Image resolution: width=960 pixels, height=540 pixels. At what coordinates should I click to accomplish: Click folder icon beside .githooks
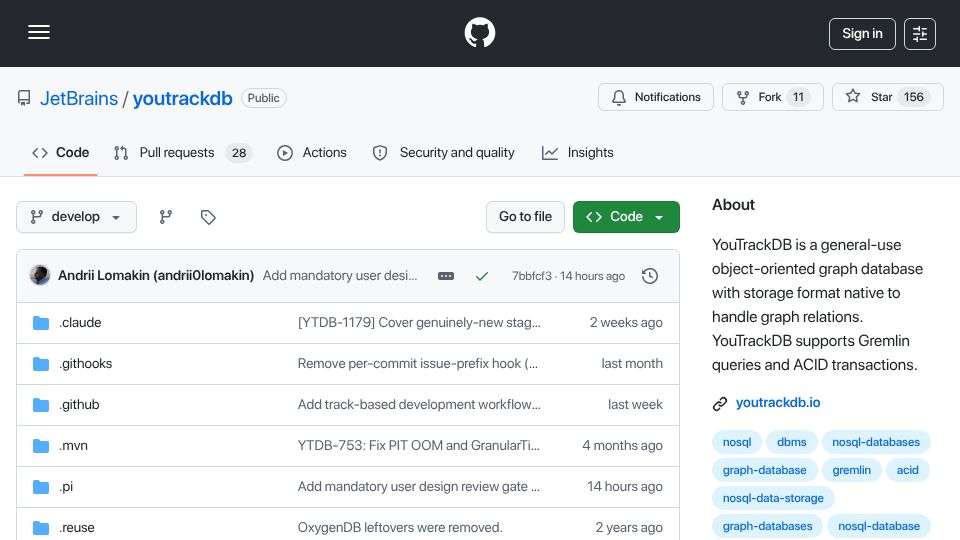click(41, 364)
